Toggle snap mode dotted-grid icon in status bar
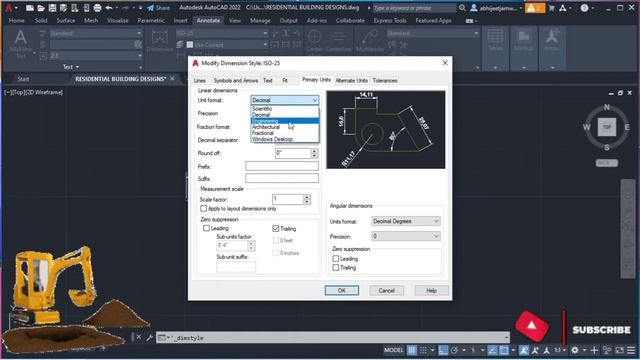Screen dimensions: 640x360 423,350
